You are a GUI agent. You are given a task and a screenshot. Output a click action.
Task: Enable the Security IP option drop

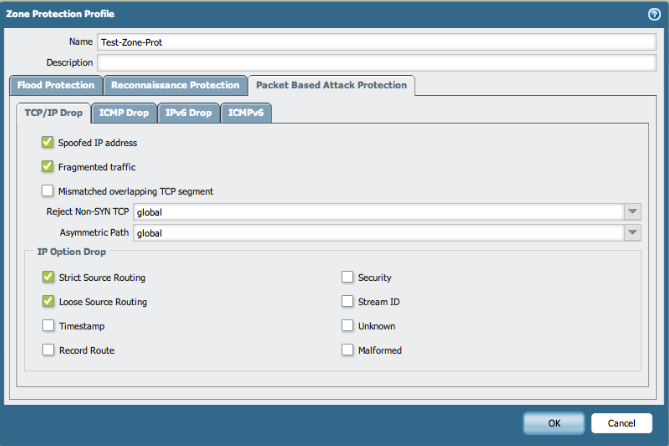348,277
